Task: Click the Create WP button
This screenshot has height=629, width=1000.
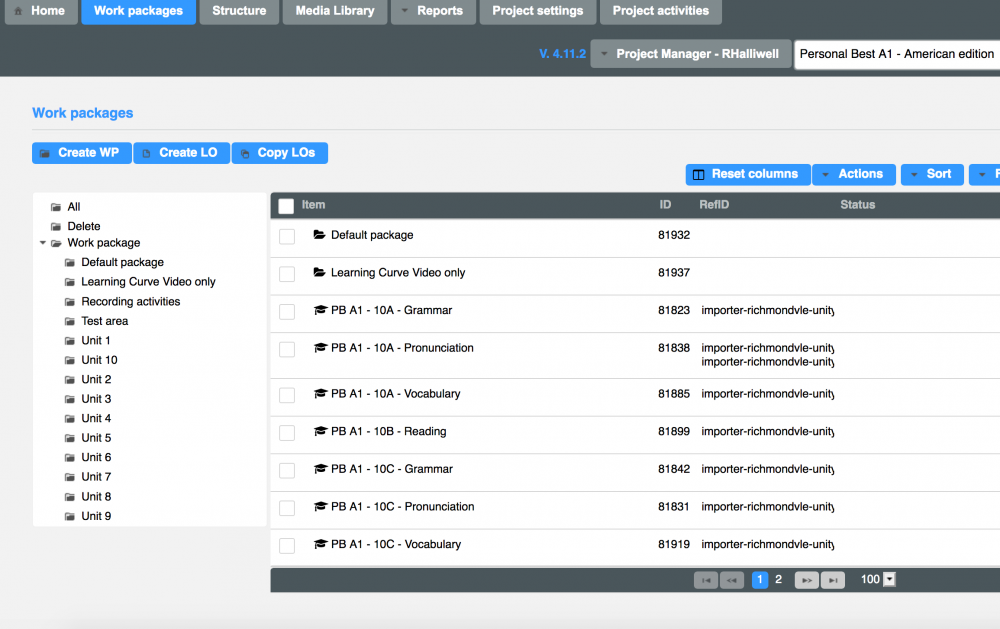Action: [x=81, y=153]
